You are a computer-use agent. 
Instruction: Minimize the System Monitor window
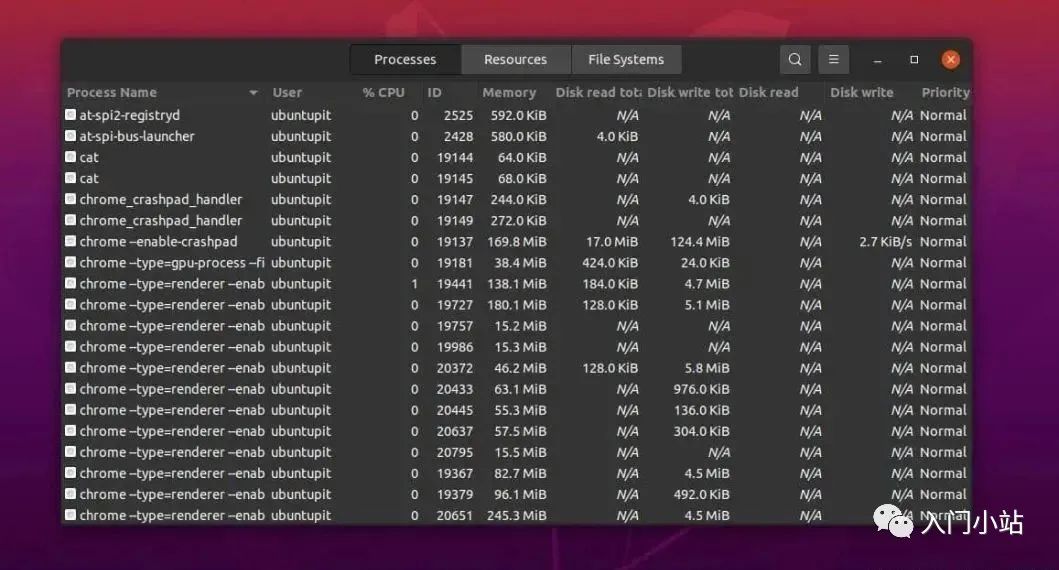pyautogui.click(x=877, y=60)
